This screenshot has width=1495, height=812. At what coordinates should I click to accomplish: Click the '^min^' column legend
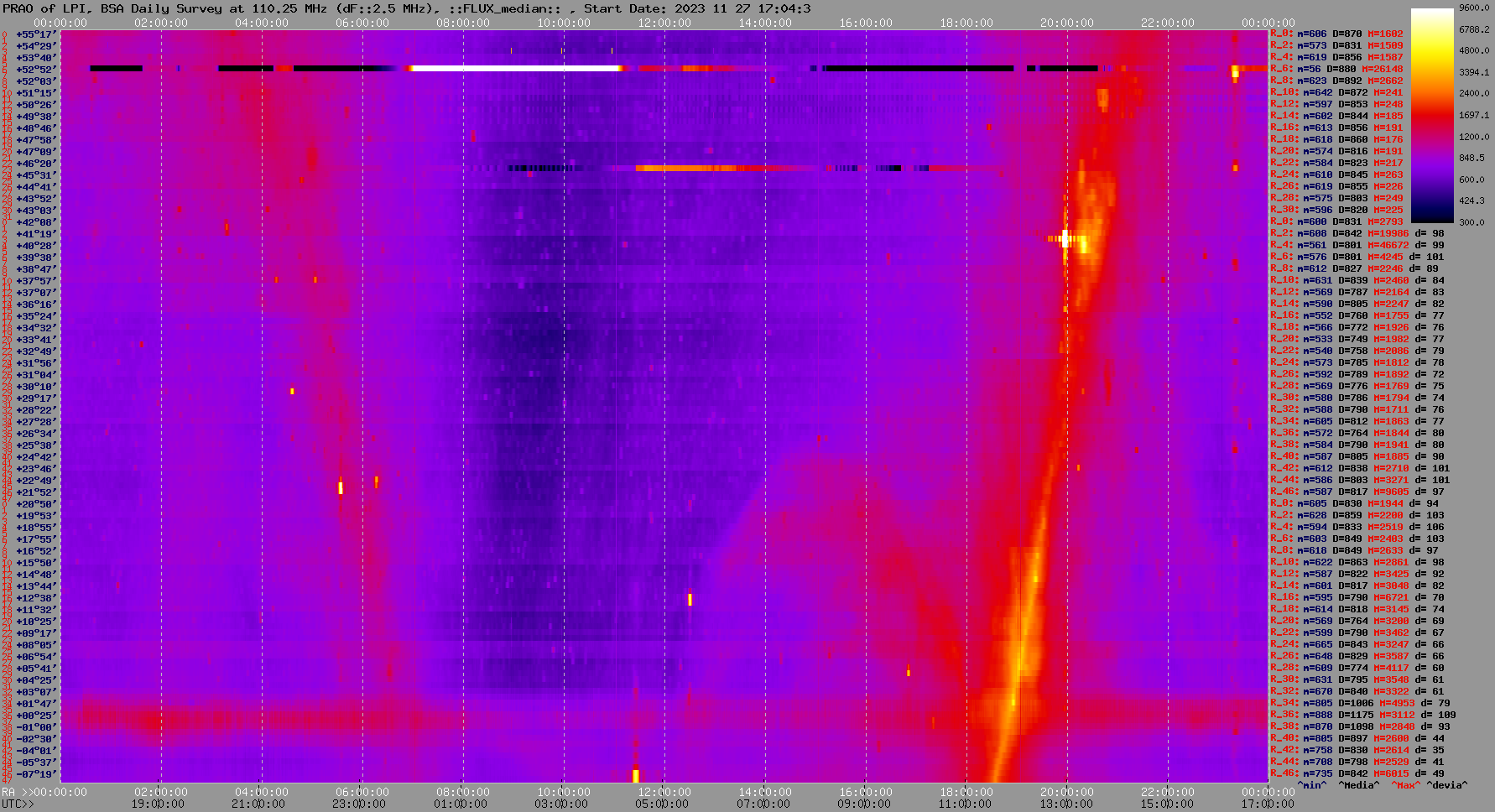[x=1312, y=785]
